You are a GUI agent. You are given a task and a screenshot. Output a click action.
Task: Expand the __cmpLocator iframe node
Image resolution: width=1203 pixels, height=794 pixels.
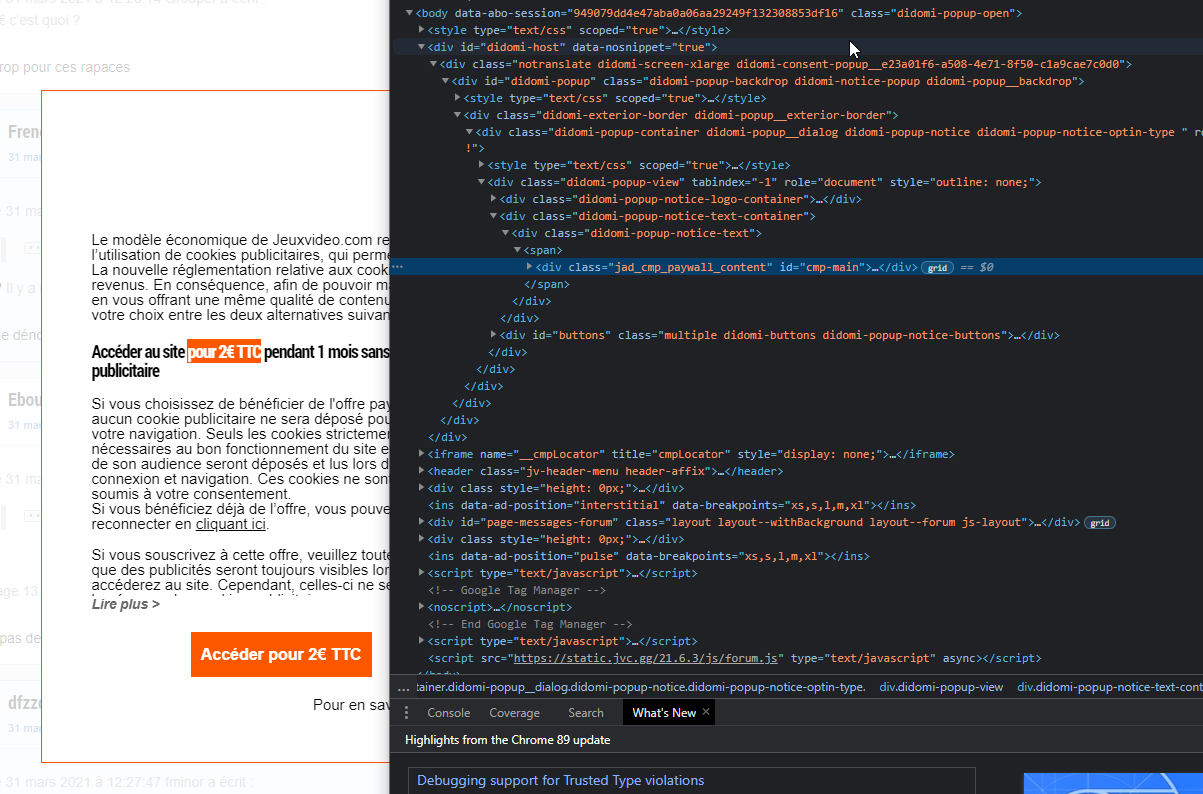422,454
